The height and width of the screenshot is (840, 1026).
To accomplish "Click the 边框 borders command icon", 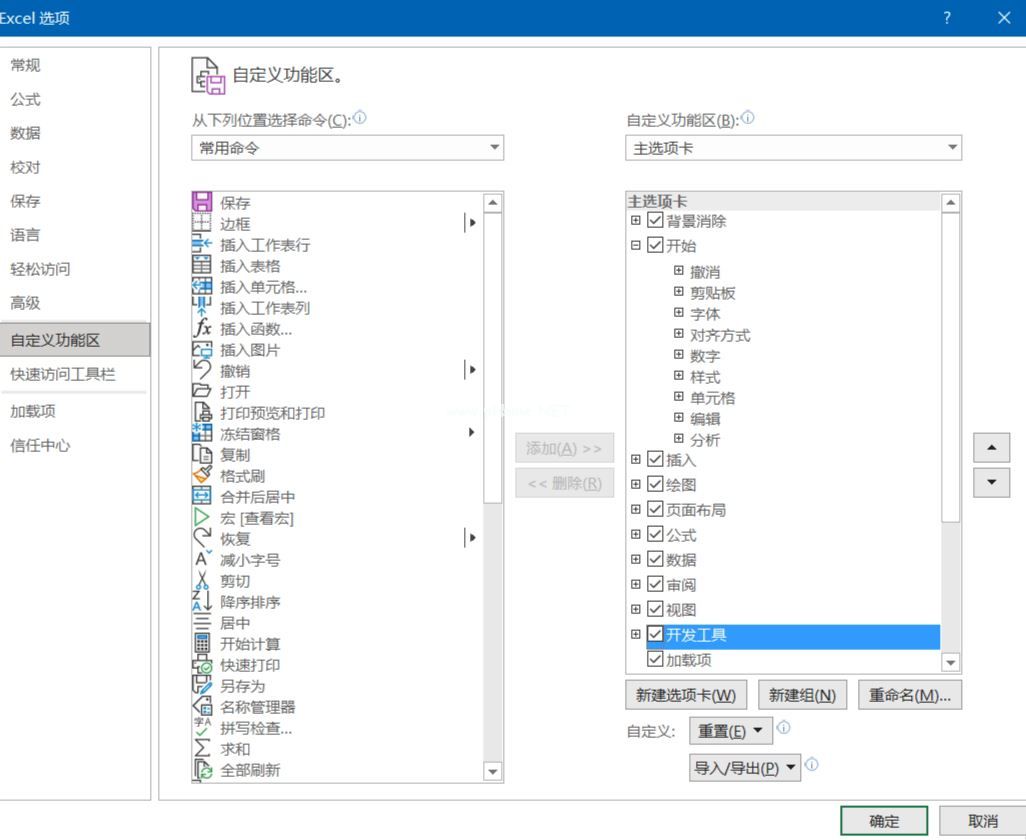I will [202, 222].
